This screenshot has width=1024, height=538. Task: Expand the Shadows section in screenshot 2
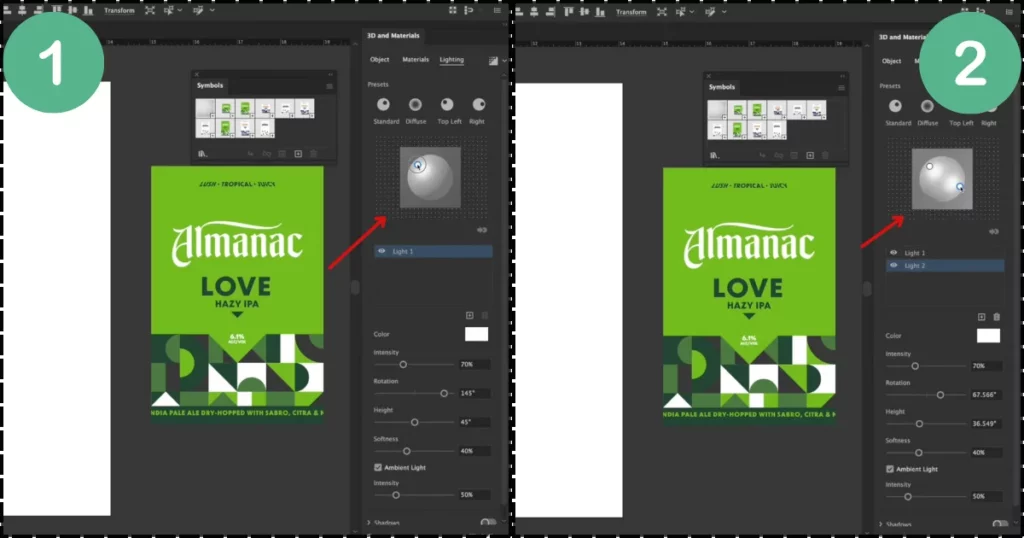(881, 524)
